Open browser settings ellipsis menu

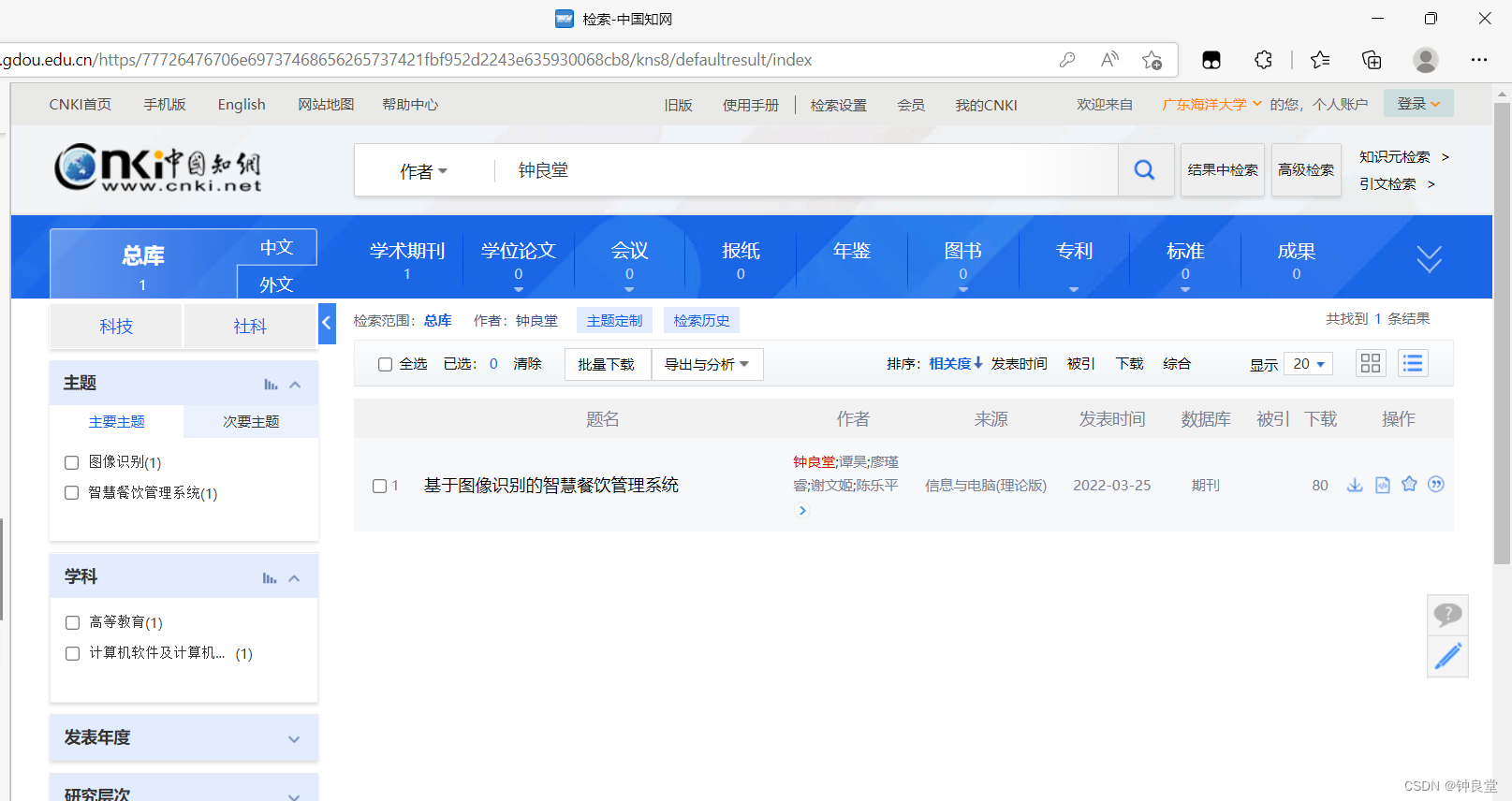[1479, 60]
